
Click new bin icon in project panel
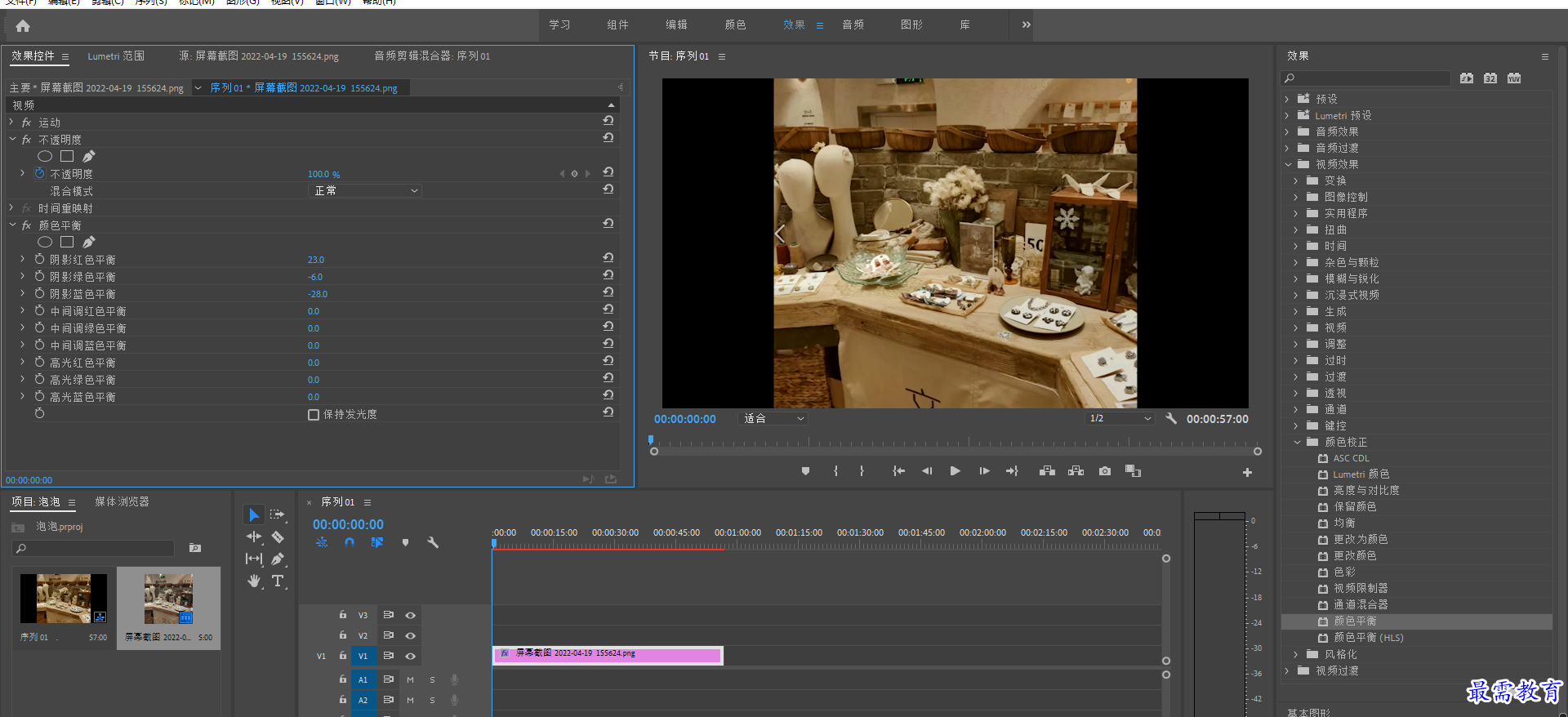pos(195,548)
